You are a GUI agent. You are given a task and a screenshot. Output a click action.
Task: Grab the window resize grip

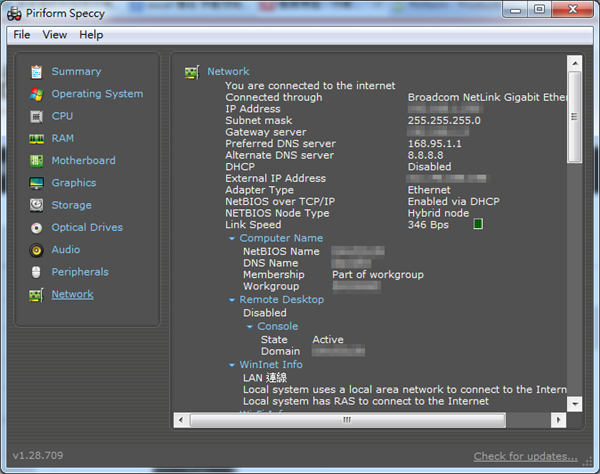587,462
